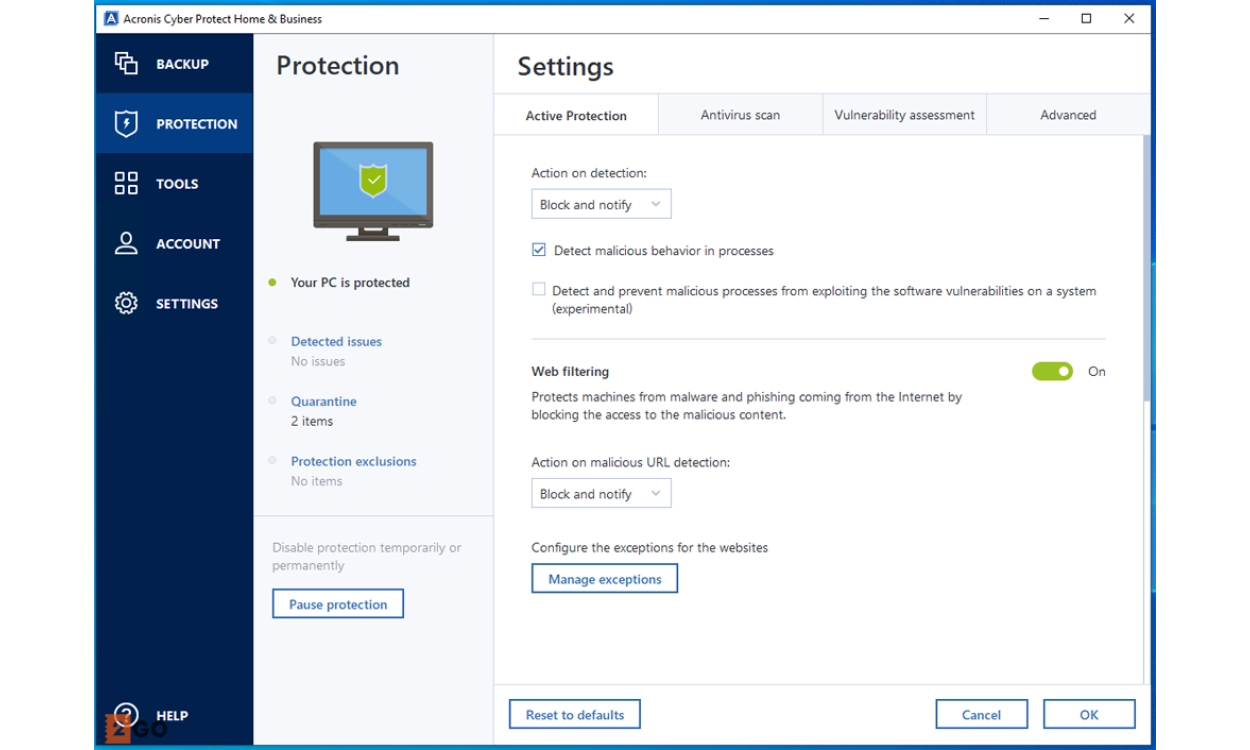This screenshot has width=1250, height=750.
Task: Open the Tools grid icon
Action: [126, 184]
